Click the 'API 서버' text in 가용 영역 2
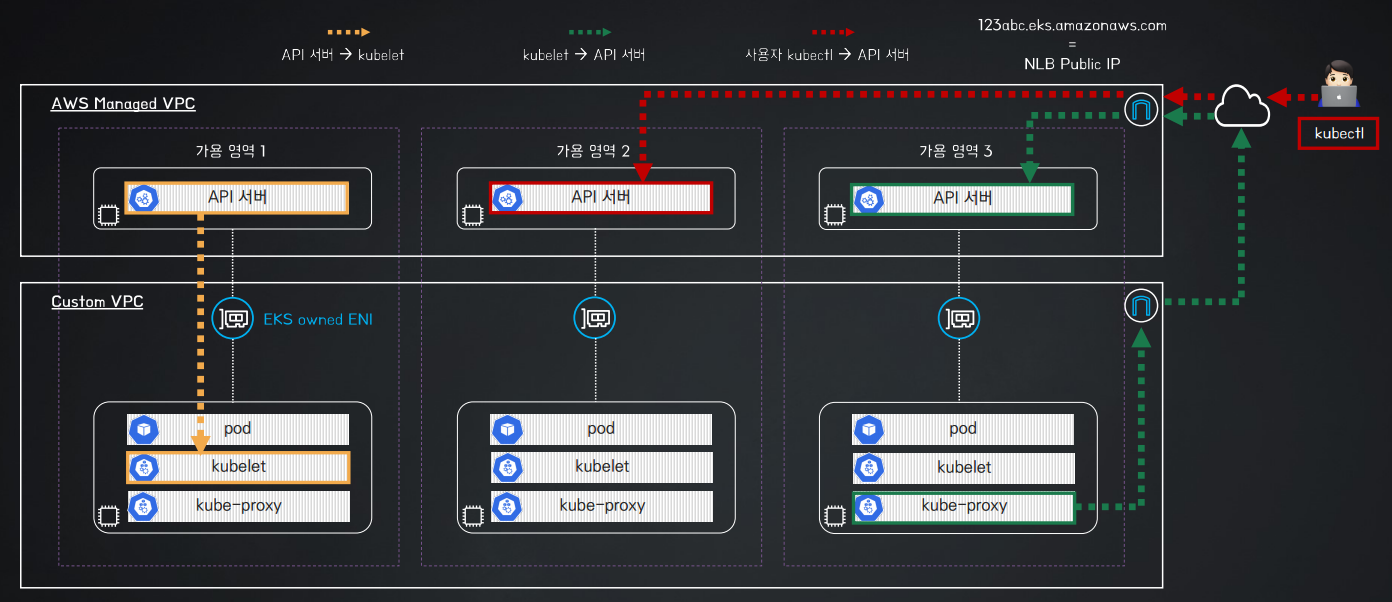 601,197
